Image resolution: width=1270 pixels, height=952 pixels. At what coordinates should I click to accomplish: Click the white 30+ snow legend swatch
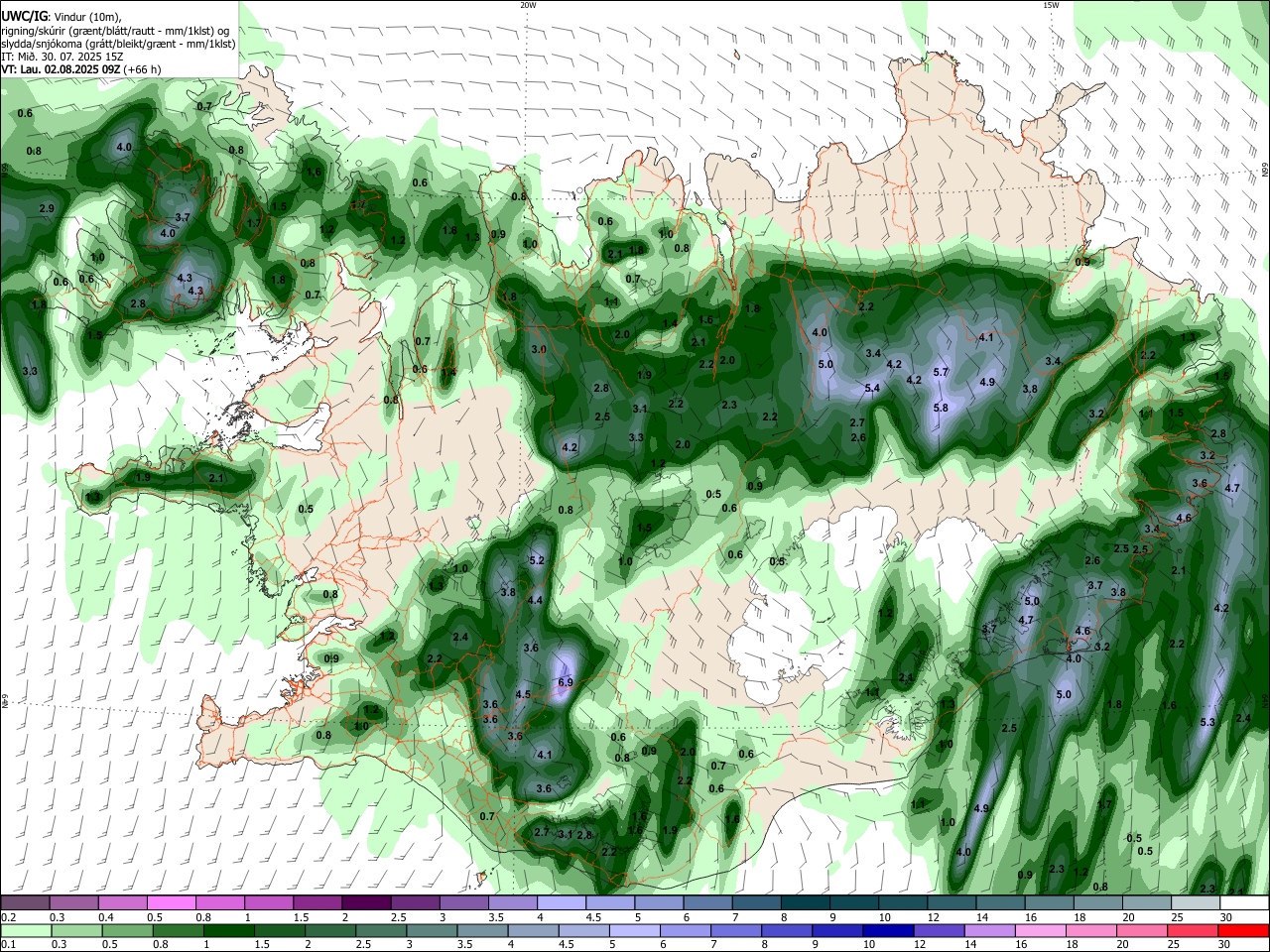point(1244,902)
